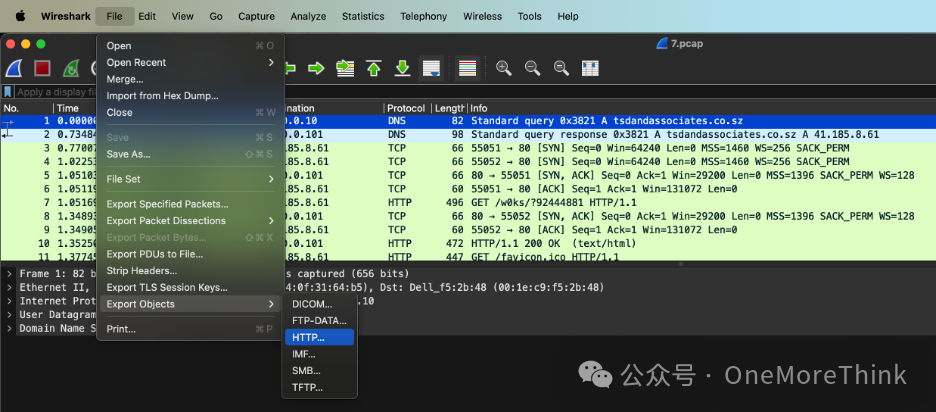This screenshot has height=412, width=936.
Task: Open the Help menu
Action: pyautogui.click(x=568, y=17)
